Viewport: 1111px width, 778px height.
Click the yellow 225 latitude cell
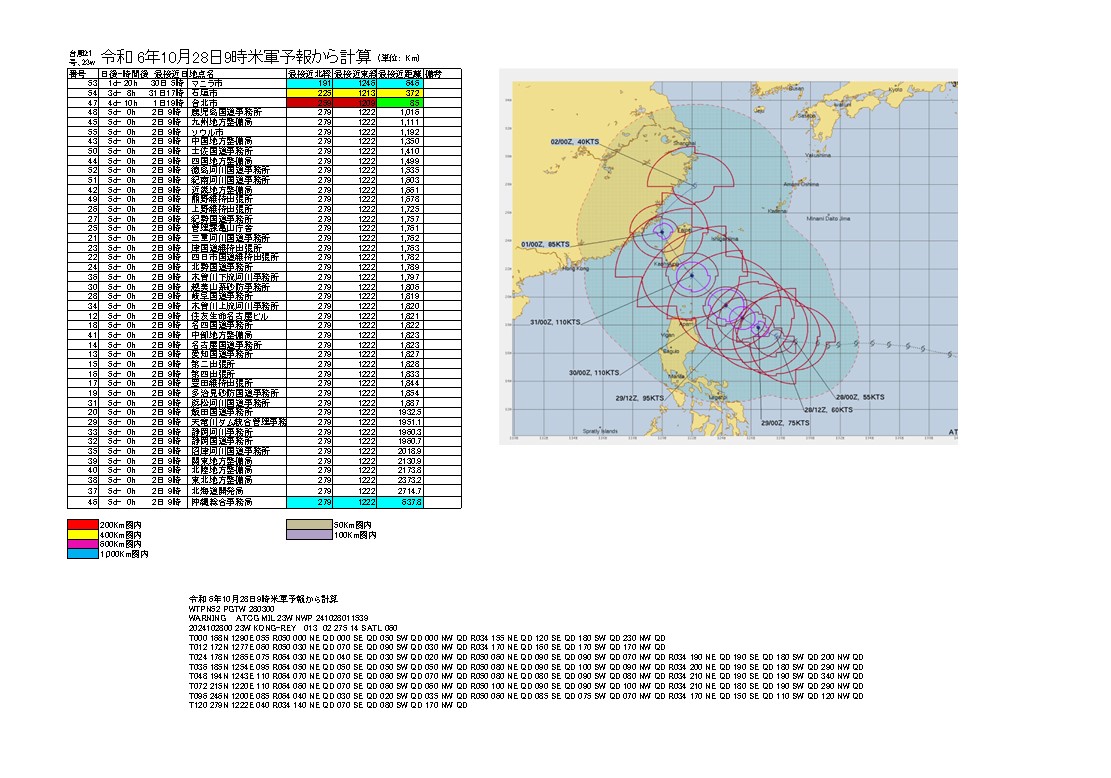click(310, 93)
